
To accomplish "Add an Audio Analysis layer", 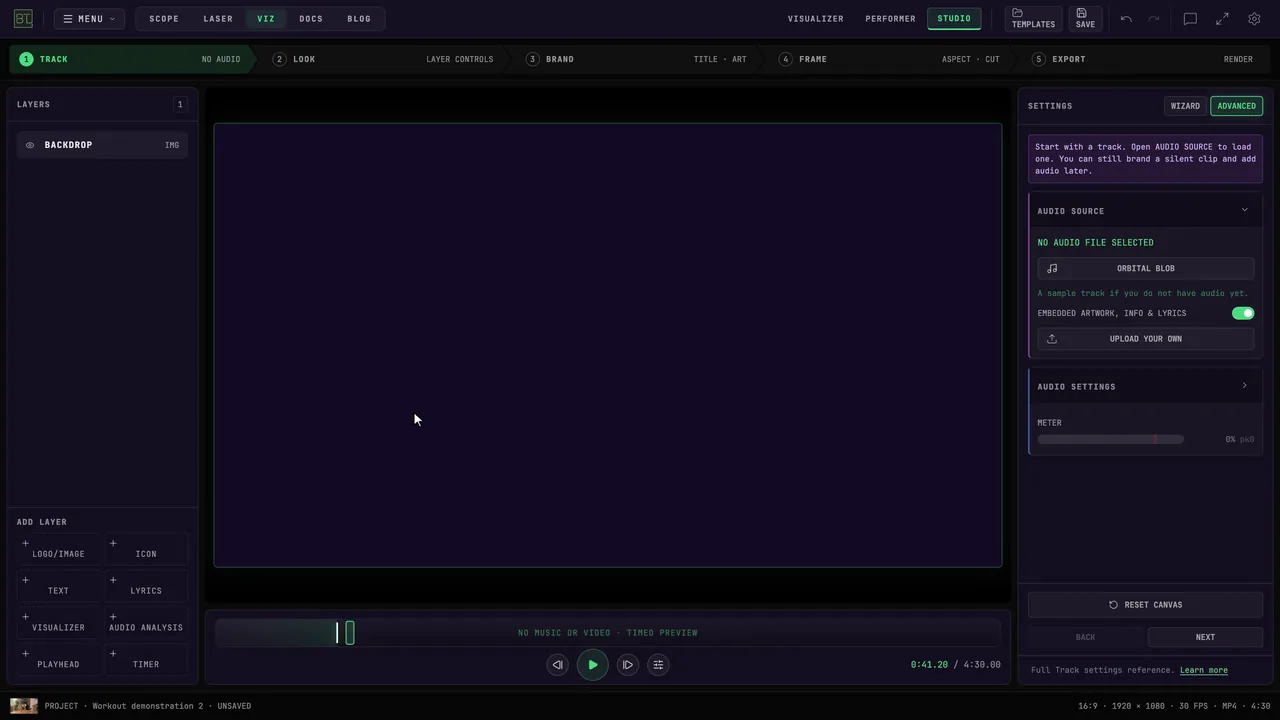I will click(x=146, y=623).
